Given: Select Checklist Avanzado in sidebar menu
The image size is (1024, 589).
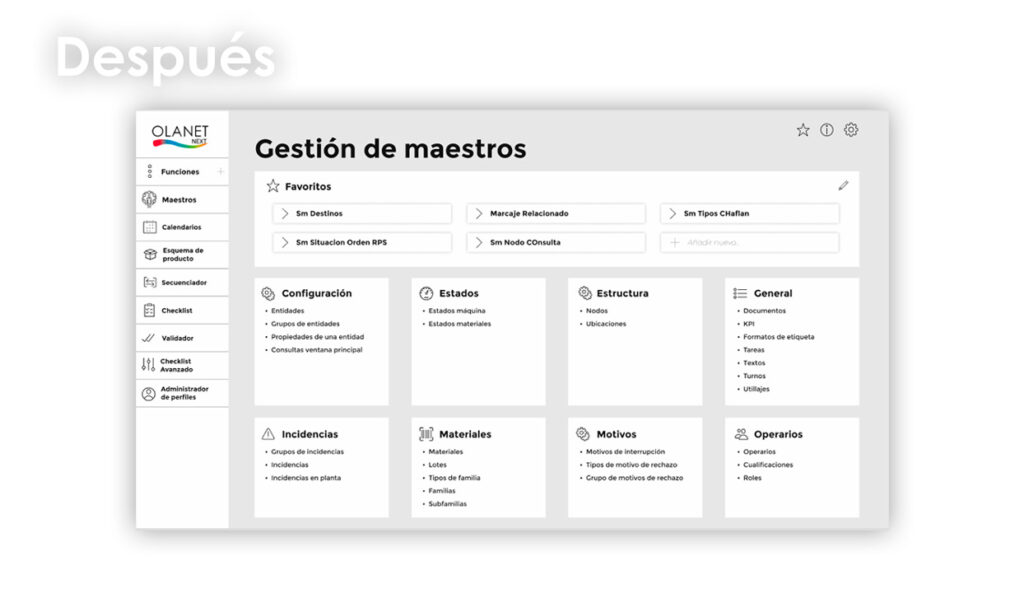Looking at the screenshot, I should (176, 365).
